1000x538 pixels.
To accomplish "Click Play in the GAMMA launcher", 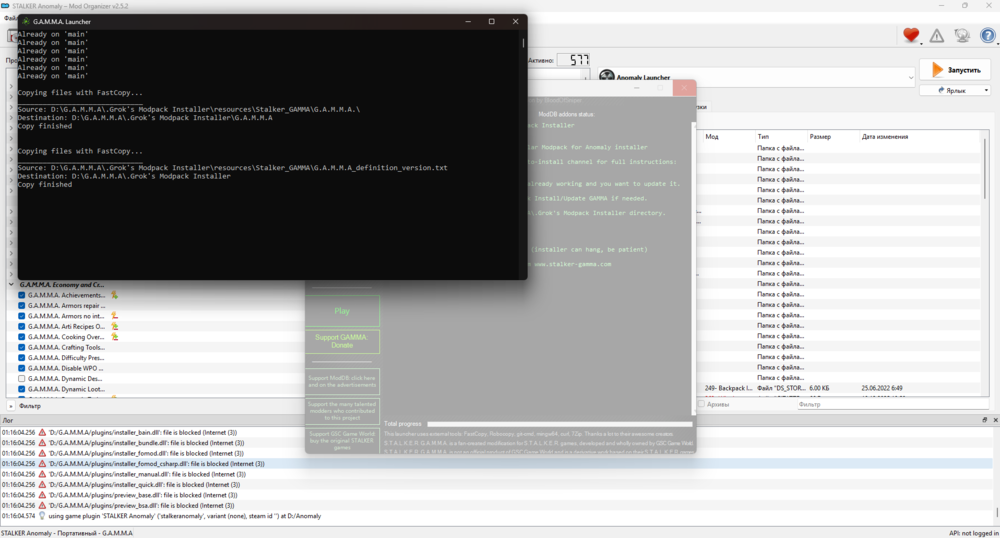I will point(342,311).
